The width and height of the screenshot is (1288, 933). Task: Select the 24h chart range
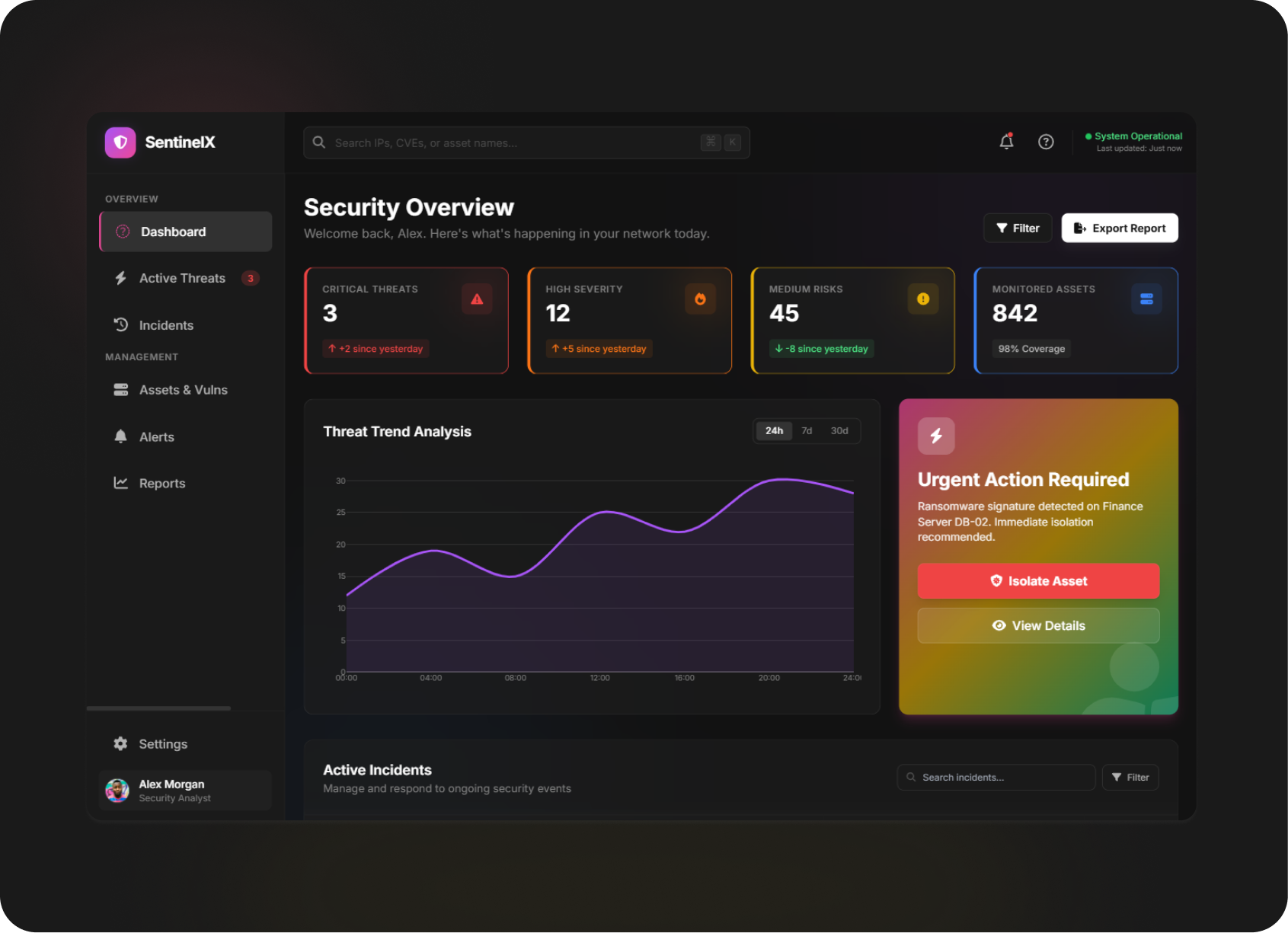click(x=774, y=431)
